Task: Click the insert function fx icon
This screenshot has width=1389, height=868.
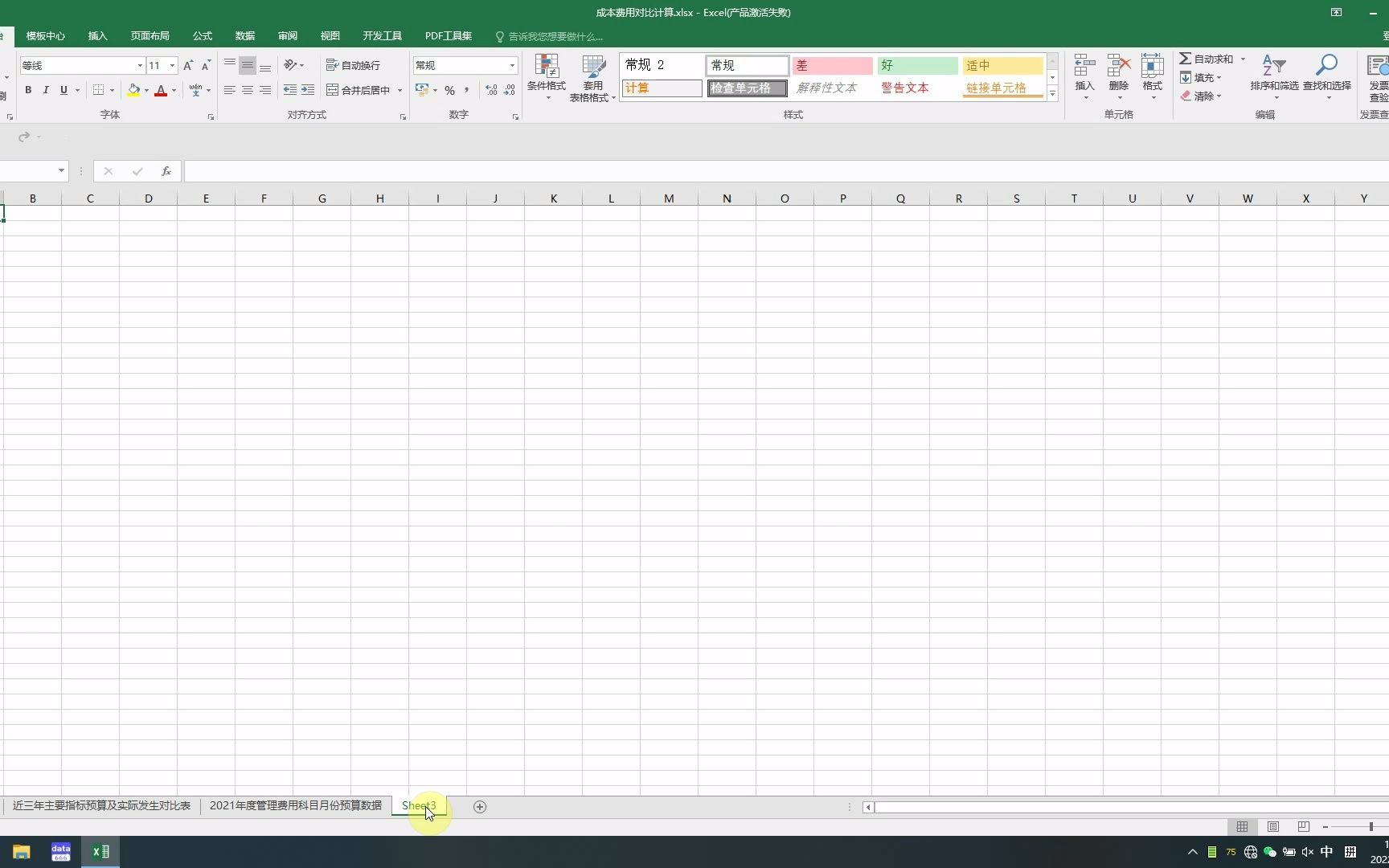Action: pyautogui.click(x=166, y=171)
